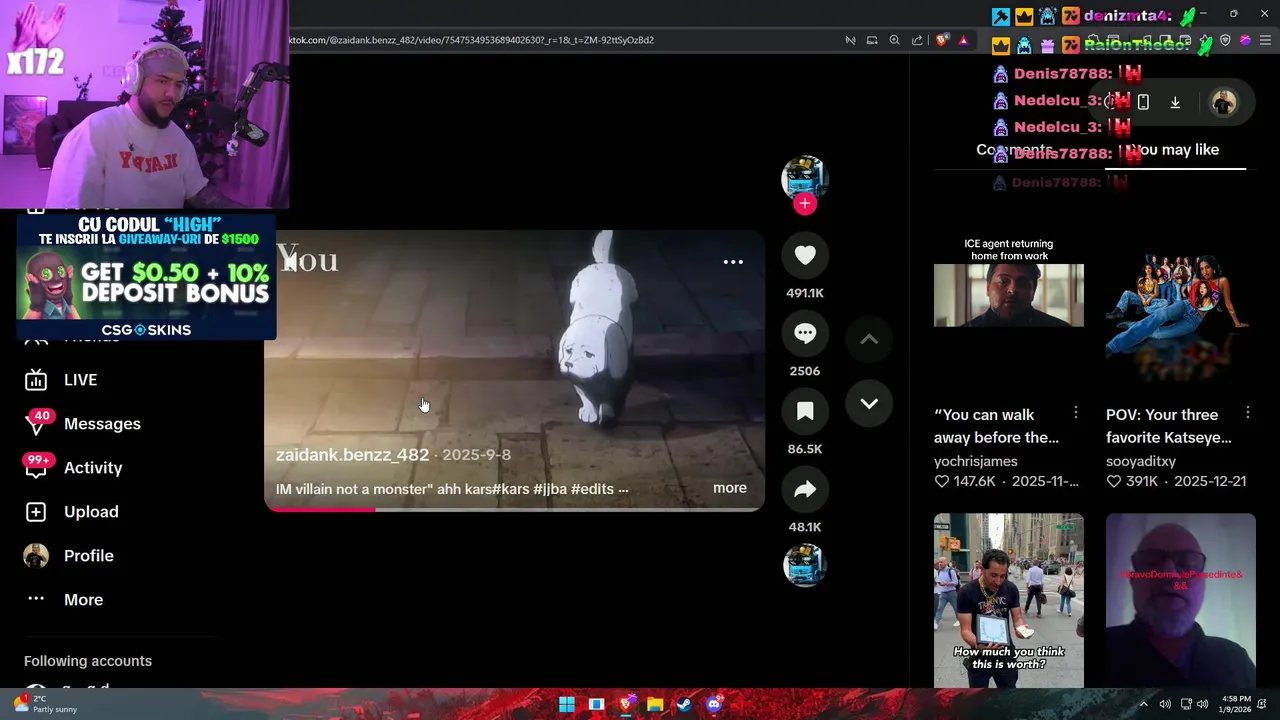This screenshot has width=1280, height=720.
Task: Open the weather widget showing Partly sunny
Action: 46,704
